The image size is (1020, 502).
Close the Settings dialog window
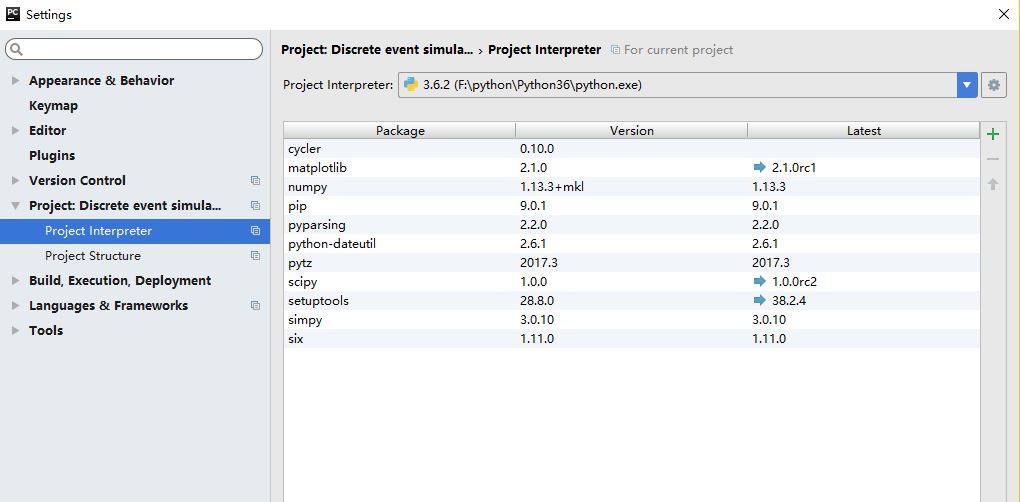coord(1004,14)
